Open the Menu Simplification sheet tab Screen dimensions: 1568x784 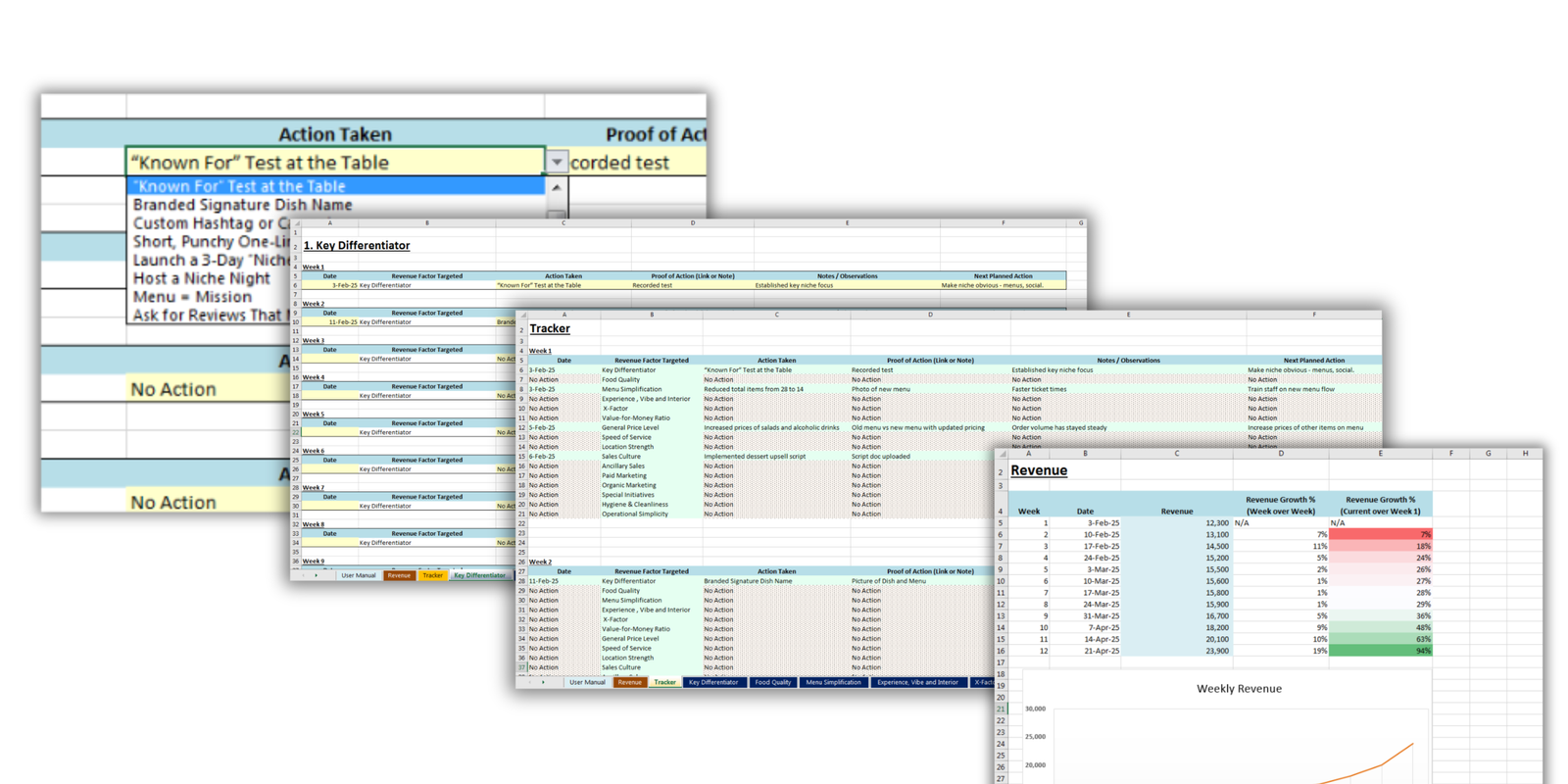click(833, 682)
